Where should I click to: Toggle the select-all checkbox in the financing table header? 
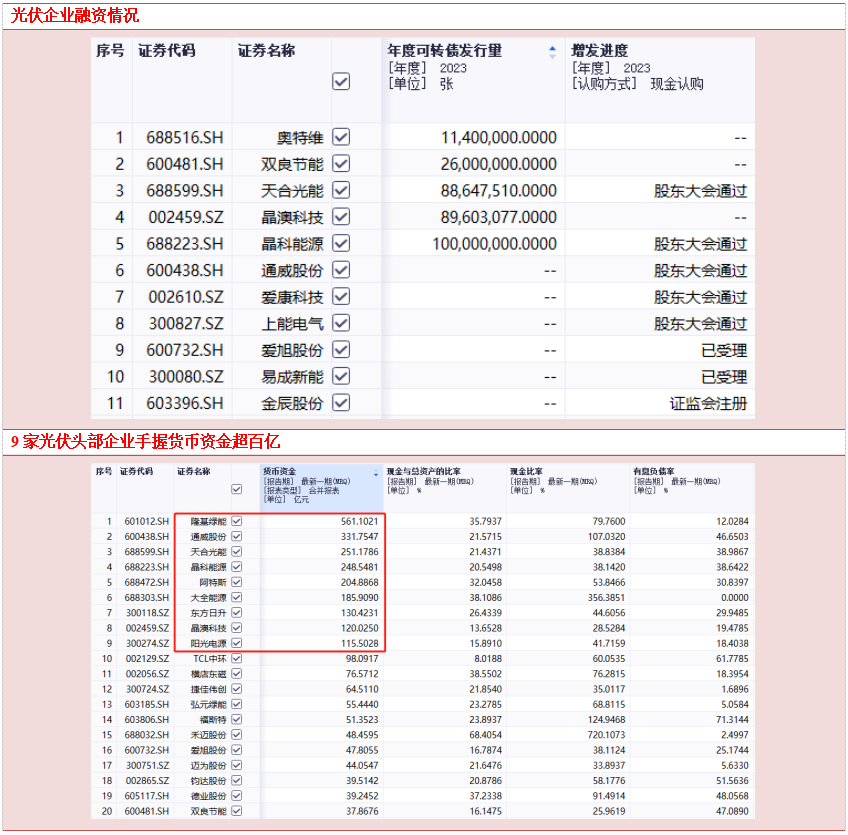tap(341, 82)
